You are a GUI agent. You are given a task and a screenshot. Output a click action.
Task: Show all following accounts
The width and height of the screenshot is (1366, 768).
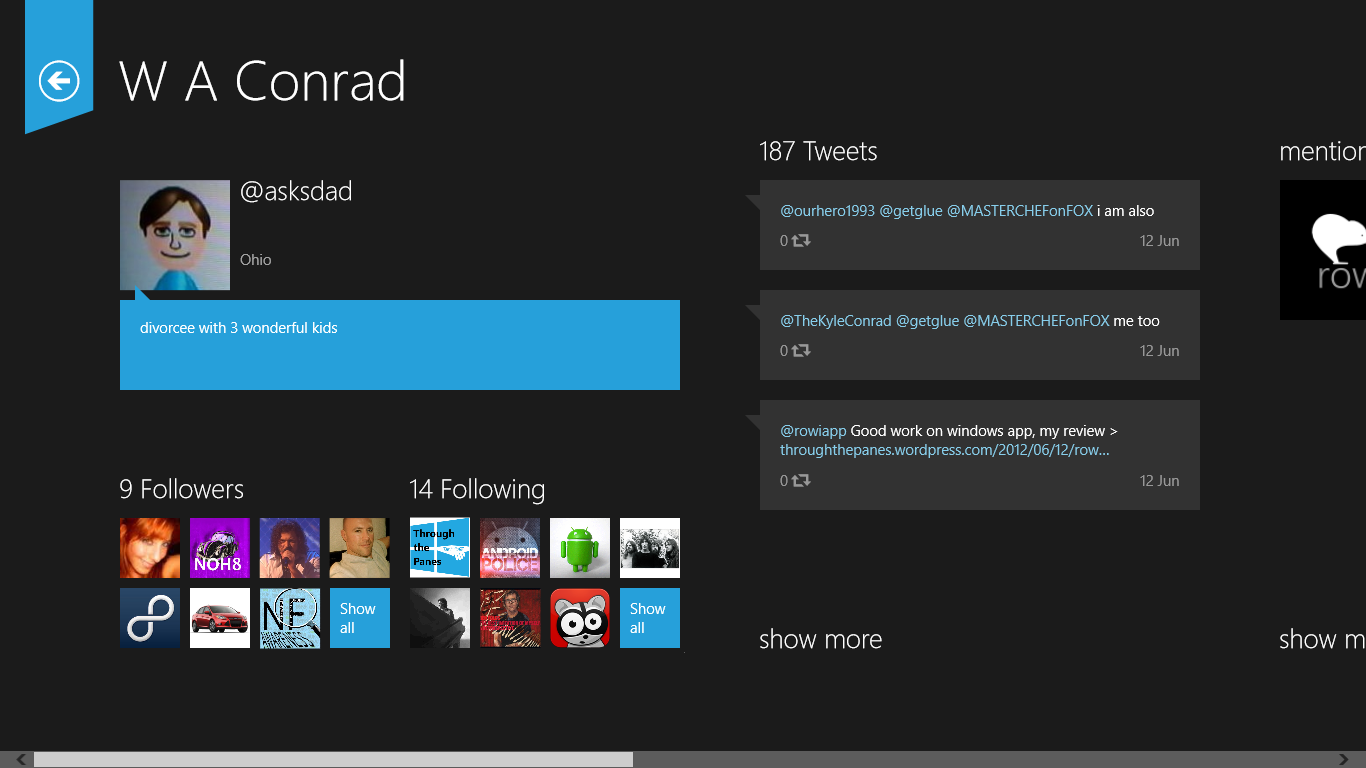650,618
